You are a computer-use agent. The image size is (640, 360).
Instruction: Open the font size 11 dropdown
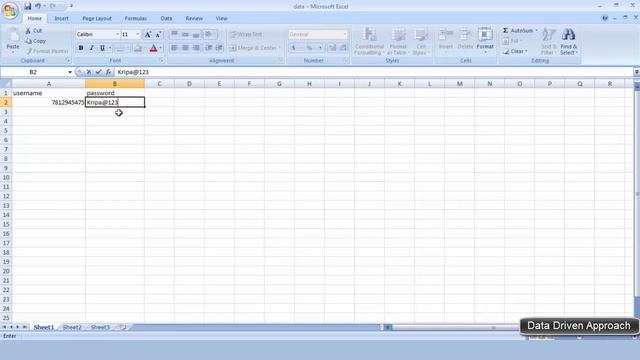tap(138, 34)
